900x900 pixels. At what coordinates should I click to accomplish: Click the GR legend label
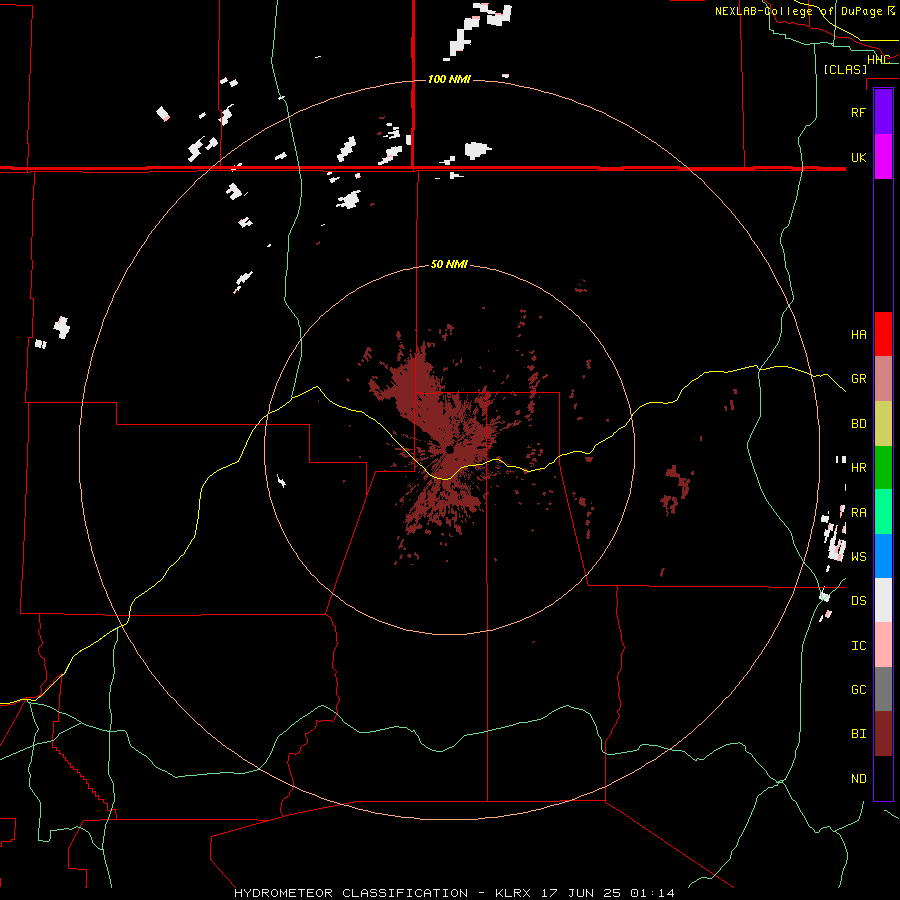(858, 379)
